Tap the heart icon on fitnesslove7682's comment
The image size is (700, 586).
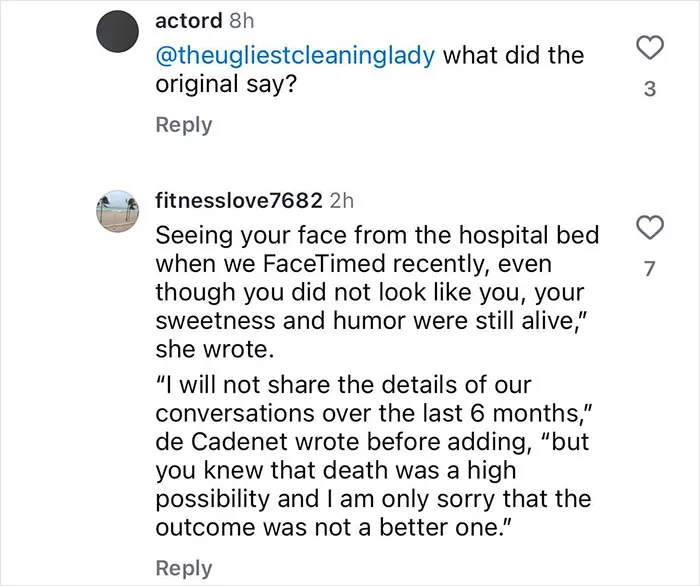pos(650,227)
